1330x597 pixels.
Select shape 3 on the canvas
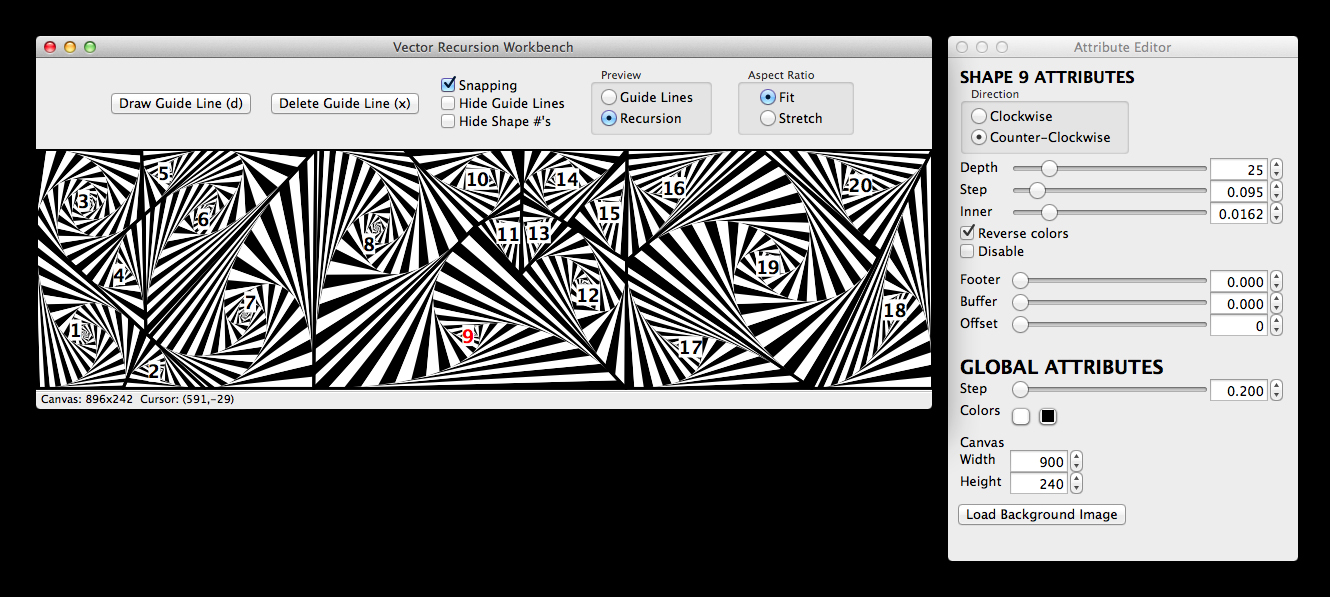click(82, 202)
